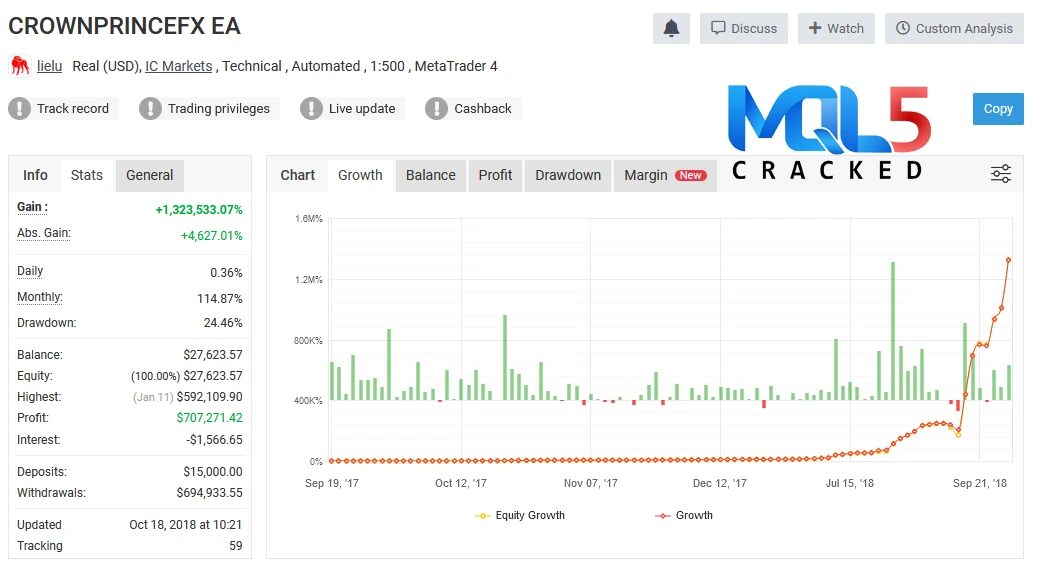Click the Gain label

32,207
